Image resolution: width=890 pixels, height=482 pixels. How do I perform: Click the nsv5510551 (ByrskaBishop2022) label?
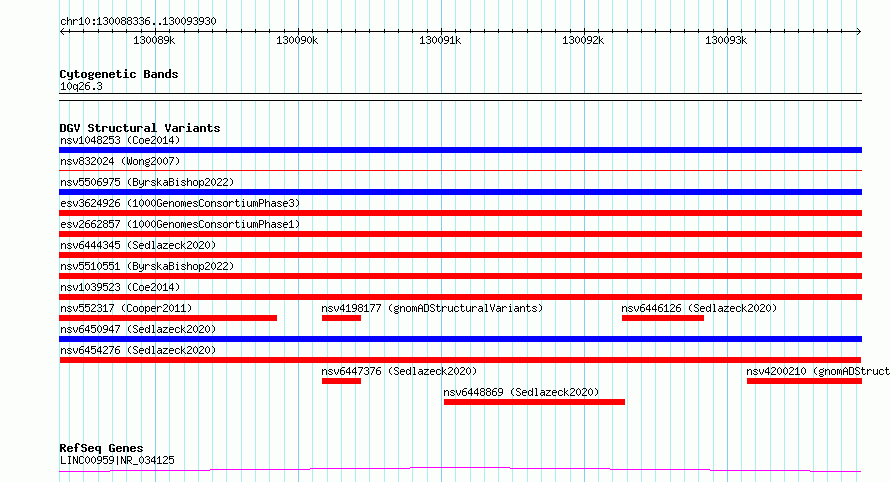pyautogui.click(x=147, y=266)
